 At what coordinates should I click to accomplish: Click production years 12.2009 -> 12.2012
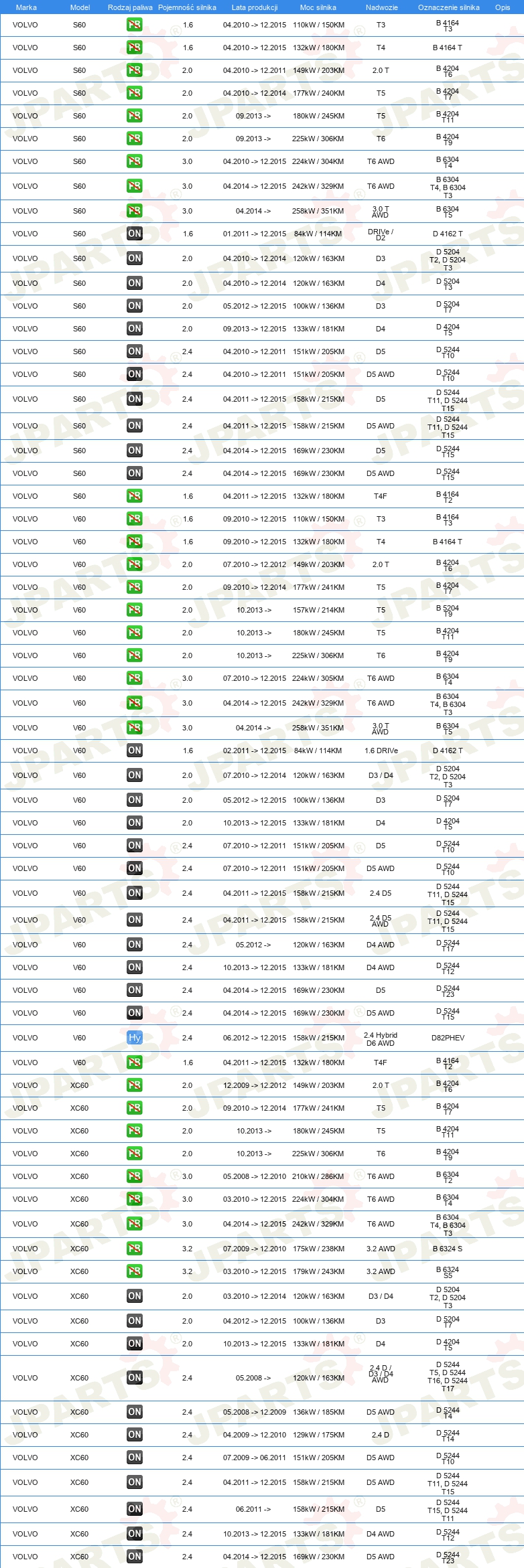tap(255, 1085)
